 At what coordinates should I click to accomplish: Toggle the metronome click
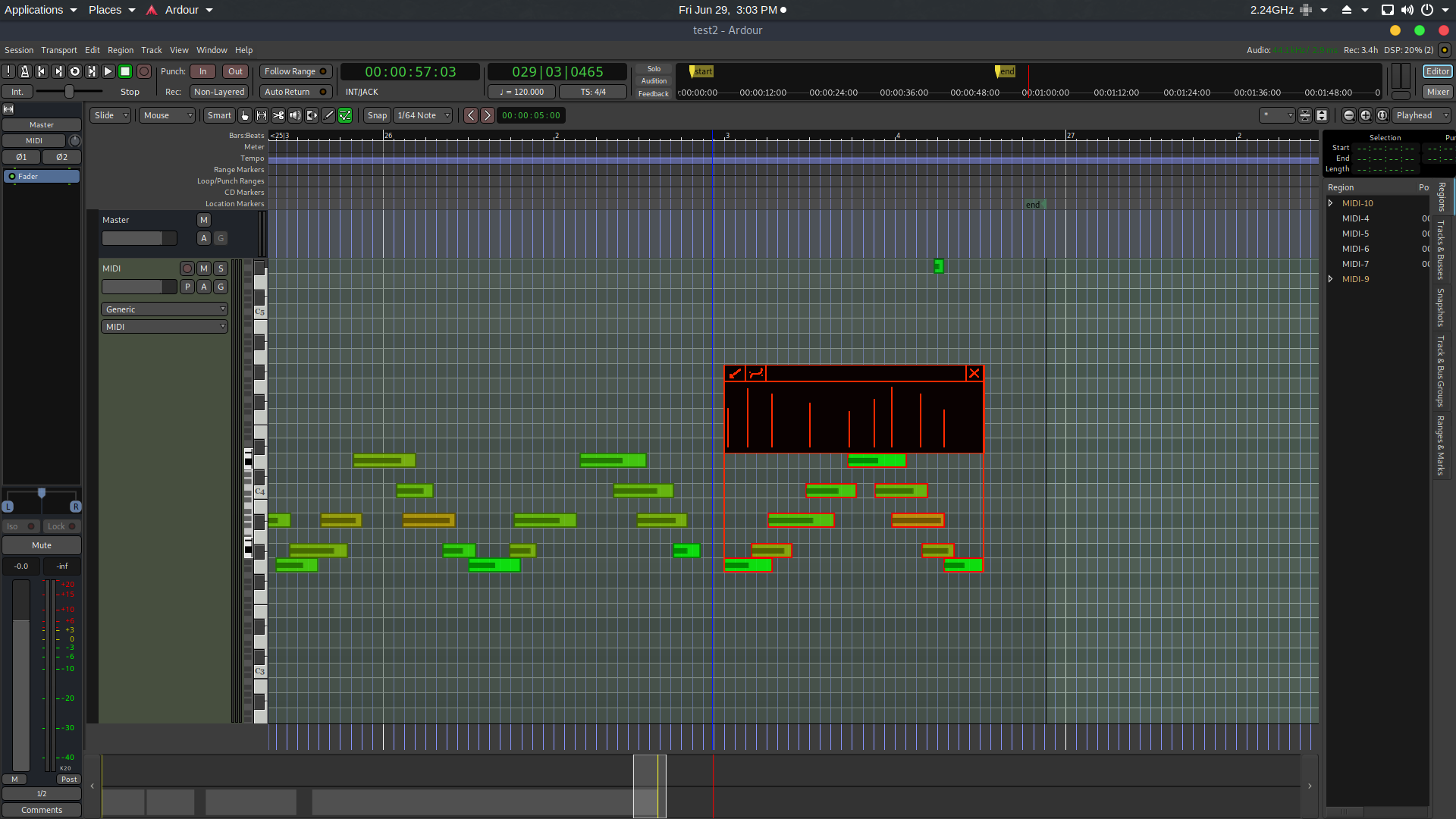[24, 71]
